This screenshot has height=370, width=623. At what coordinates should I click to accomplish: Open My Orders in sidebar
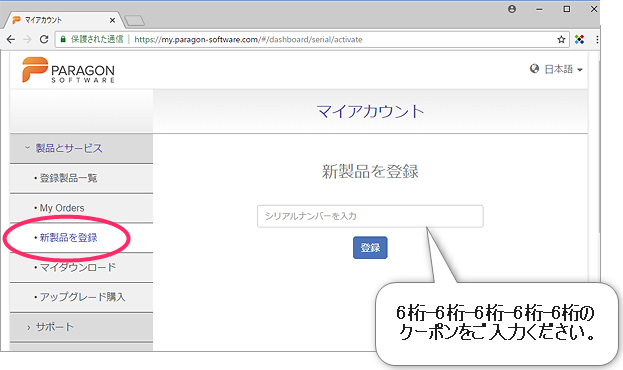[x=81, y=208]
